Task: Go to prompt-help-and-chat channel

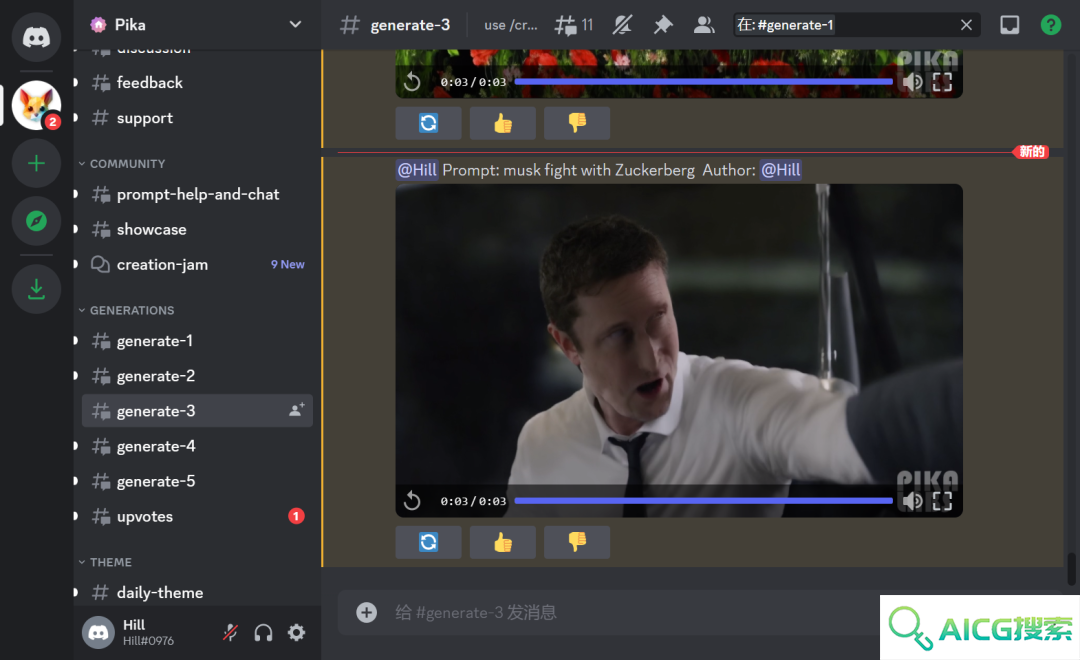Action: 197,194
